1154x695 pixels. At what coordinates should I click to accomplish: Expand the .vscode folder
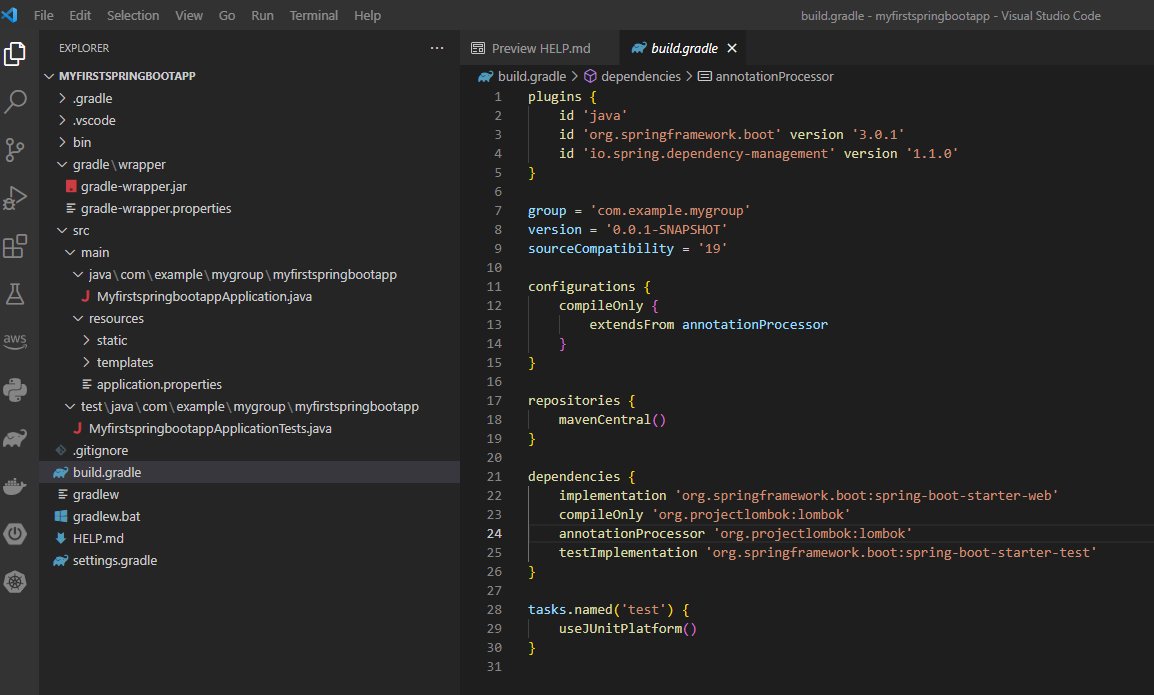tap(63, 120)
